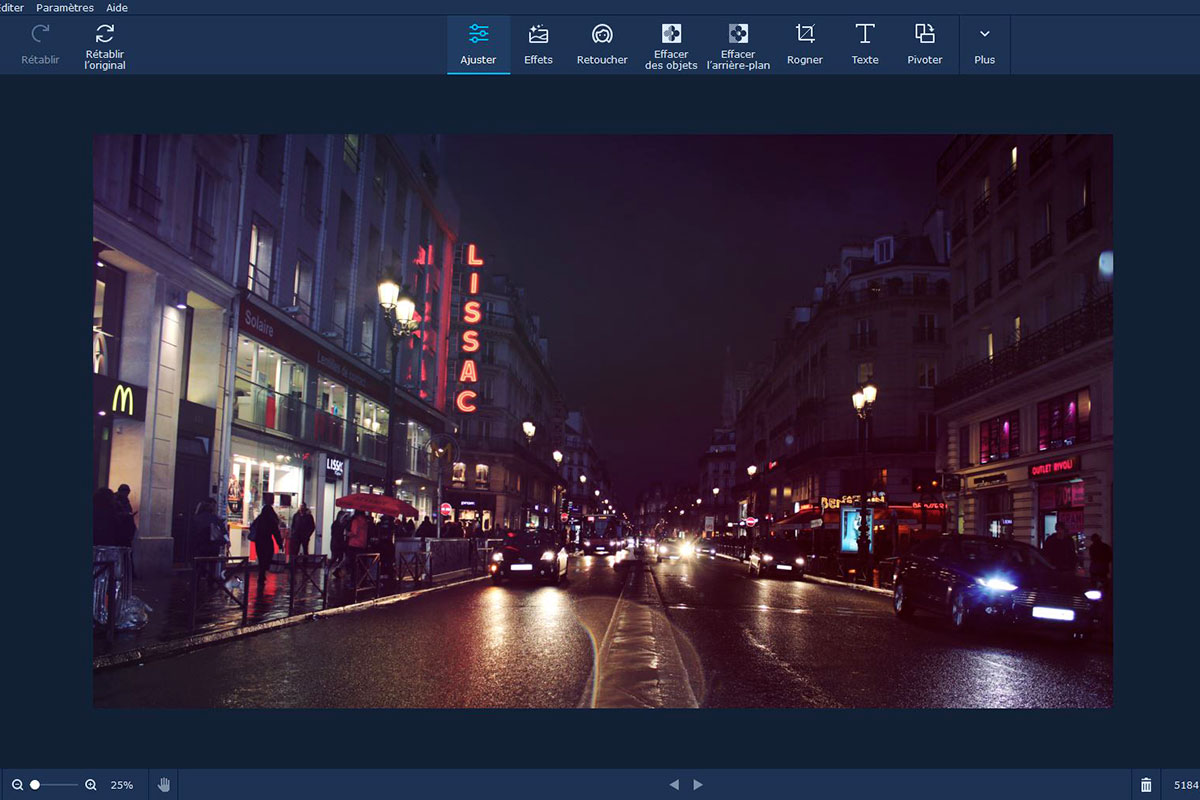Image resolution: width=1200 pixels, height=800 pixels.
Task: Choose Effacer des objets tool
Action: pos(671,45)
